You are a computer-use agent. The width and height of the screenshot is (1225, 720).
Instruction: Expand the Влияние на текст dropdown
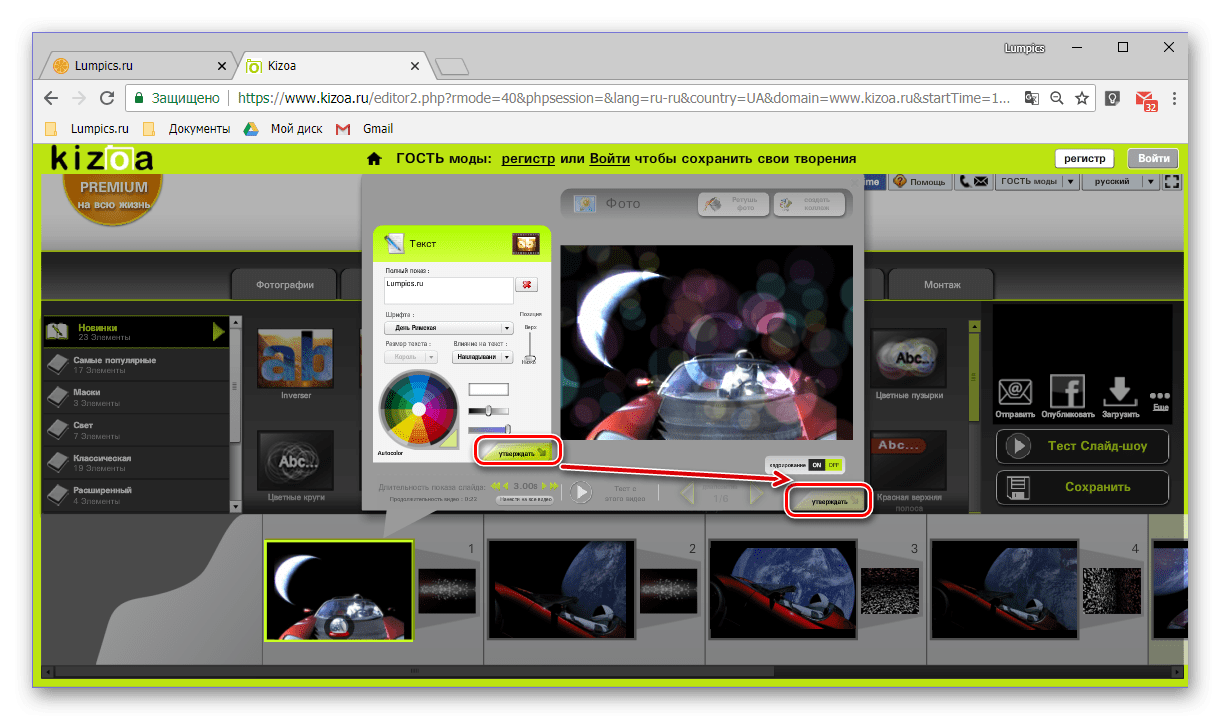[482, 356]
